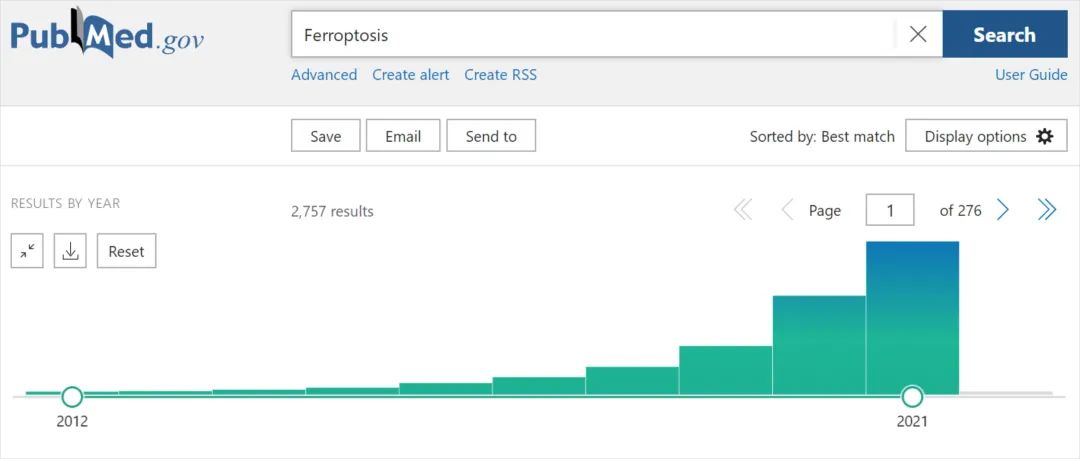Collapse the results by year chart
This screenshot has height=459, width=1080.
pyautogui.click(x=28, y=252)
